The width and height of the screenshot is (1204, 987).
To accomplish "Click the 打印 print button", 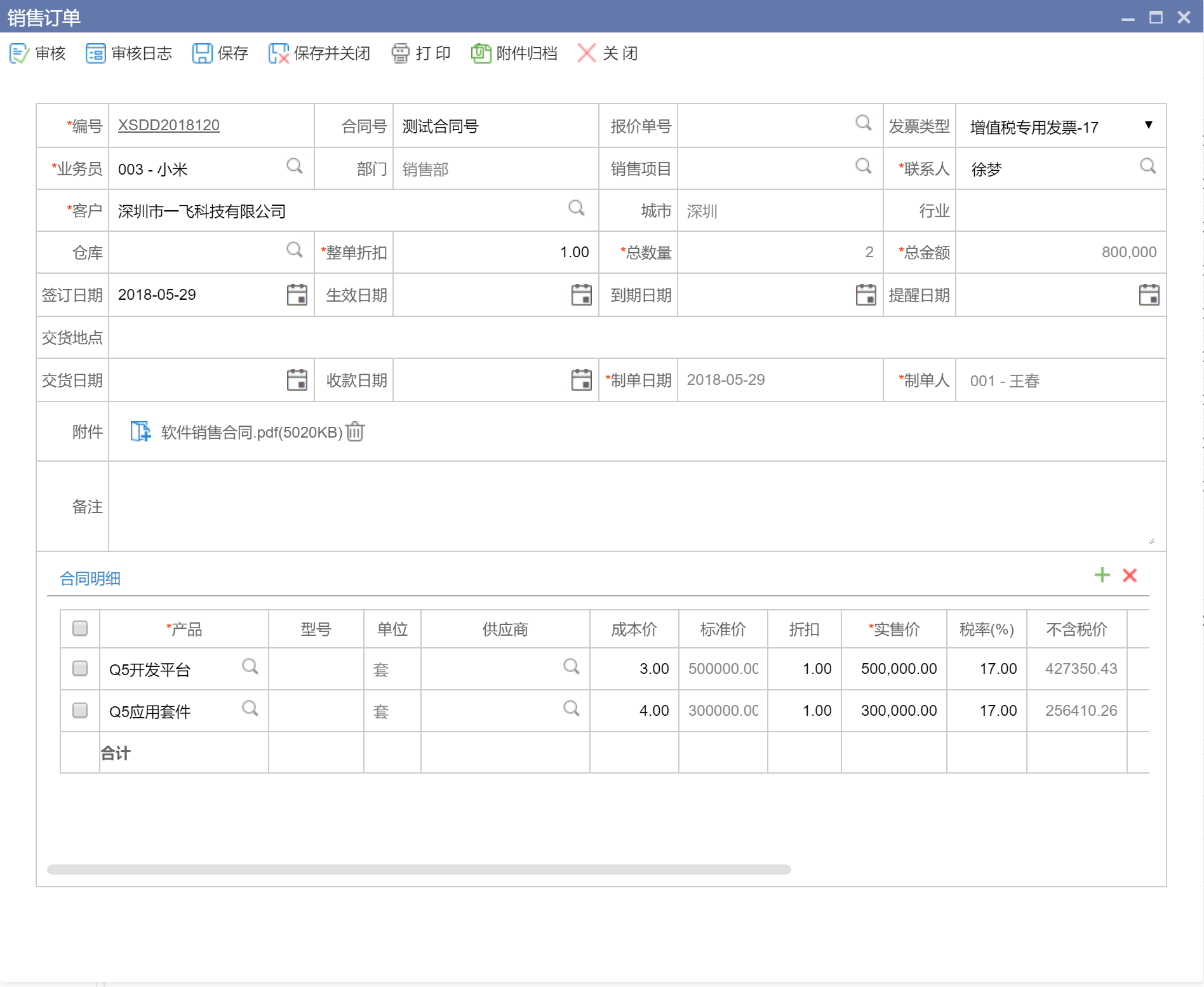I will coord(421,53).
